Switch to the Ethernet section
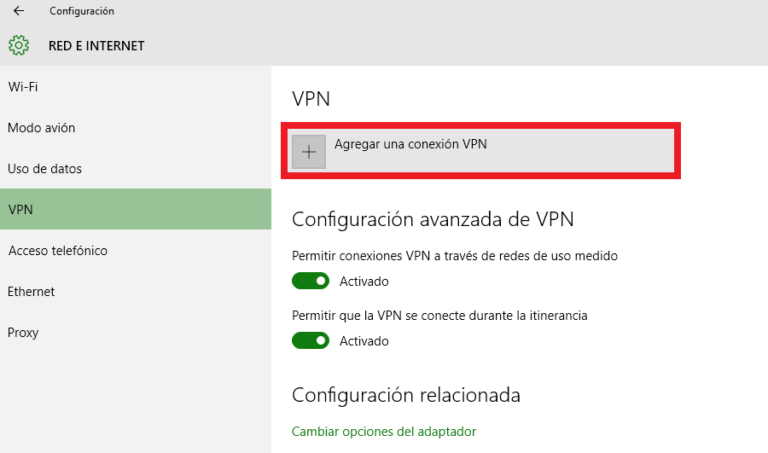Image resolution: width=768 pixels, height=453 pixels. pyautogui.click(x=31, y=292)
